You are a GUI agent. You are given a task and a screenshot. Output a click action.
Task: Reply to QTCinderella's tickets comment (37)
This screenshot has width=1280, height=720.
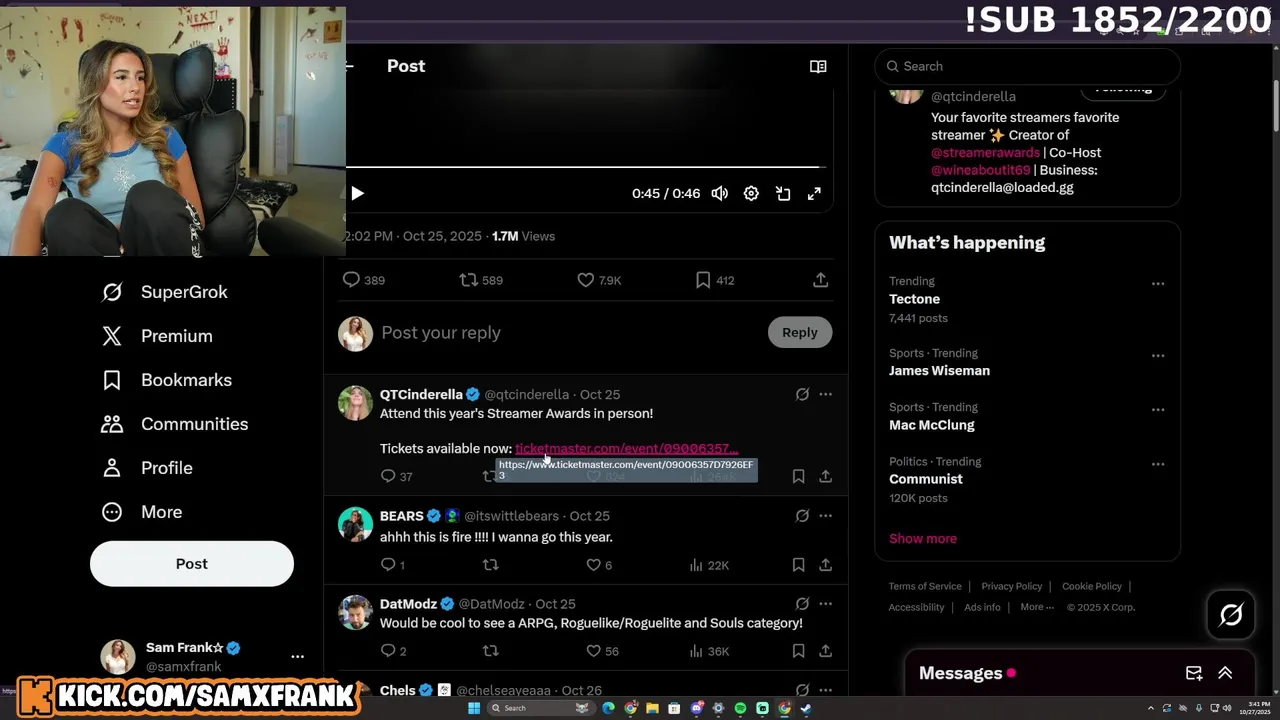click(x=396, y=476)
